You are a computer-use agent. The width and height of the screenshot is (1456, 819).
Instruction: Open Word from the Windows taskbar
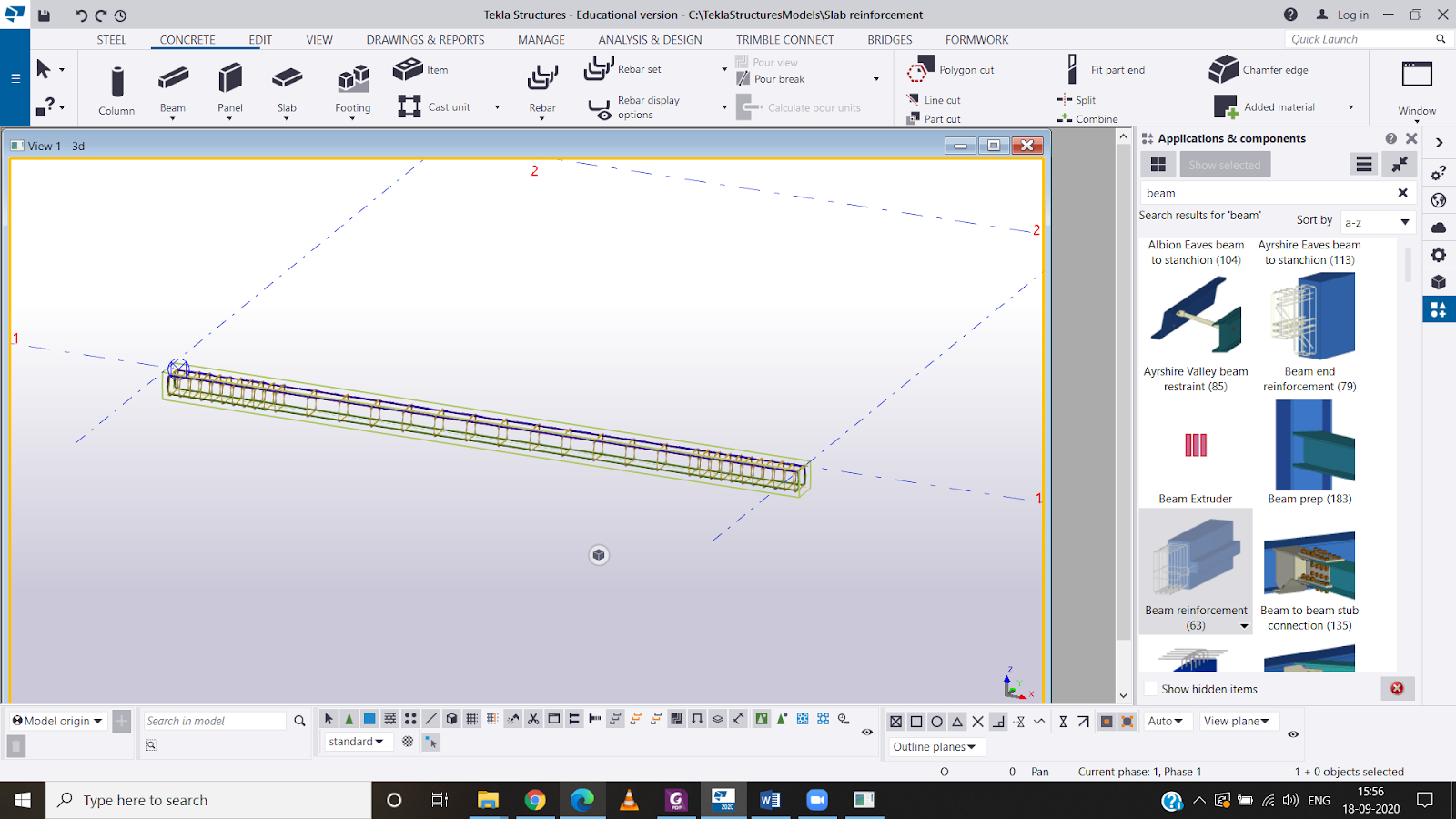pos(769,800)
